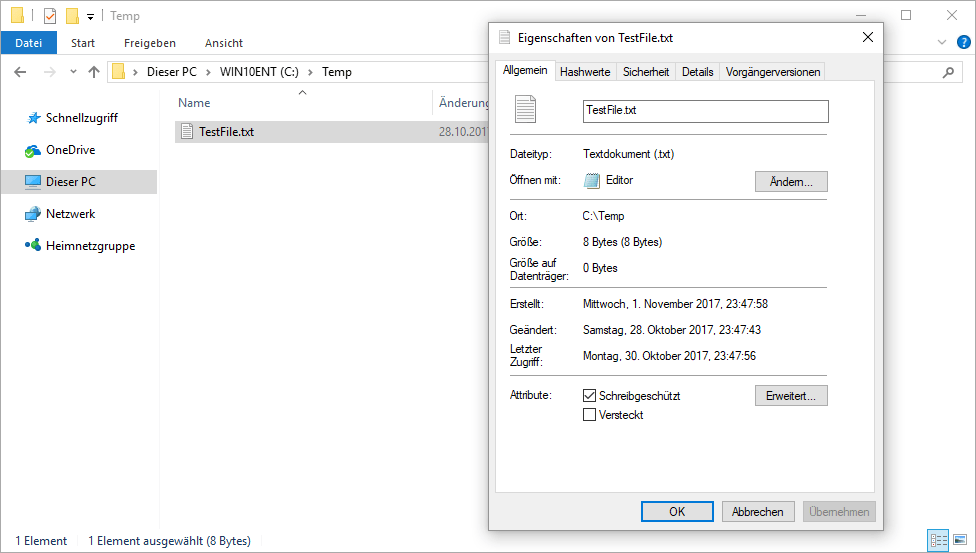Go up one folder level with up arrow
This screenshot has height=553, width=976.
click(94, 72)
